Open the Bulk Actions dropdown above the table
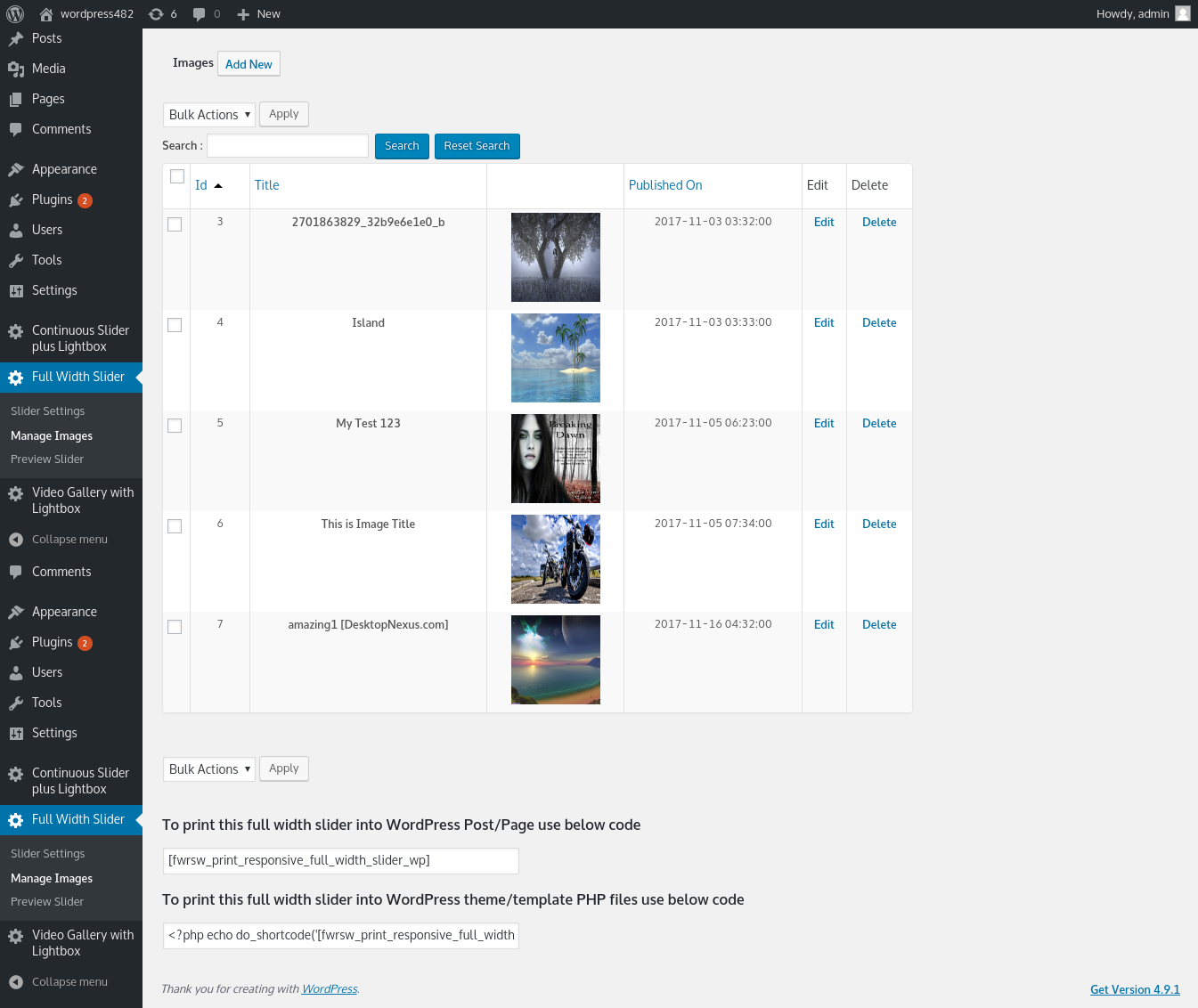 (208, 114)
